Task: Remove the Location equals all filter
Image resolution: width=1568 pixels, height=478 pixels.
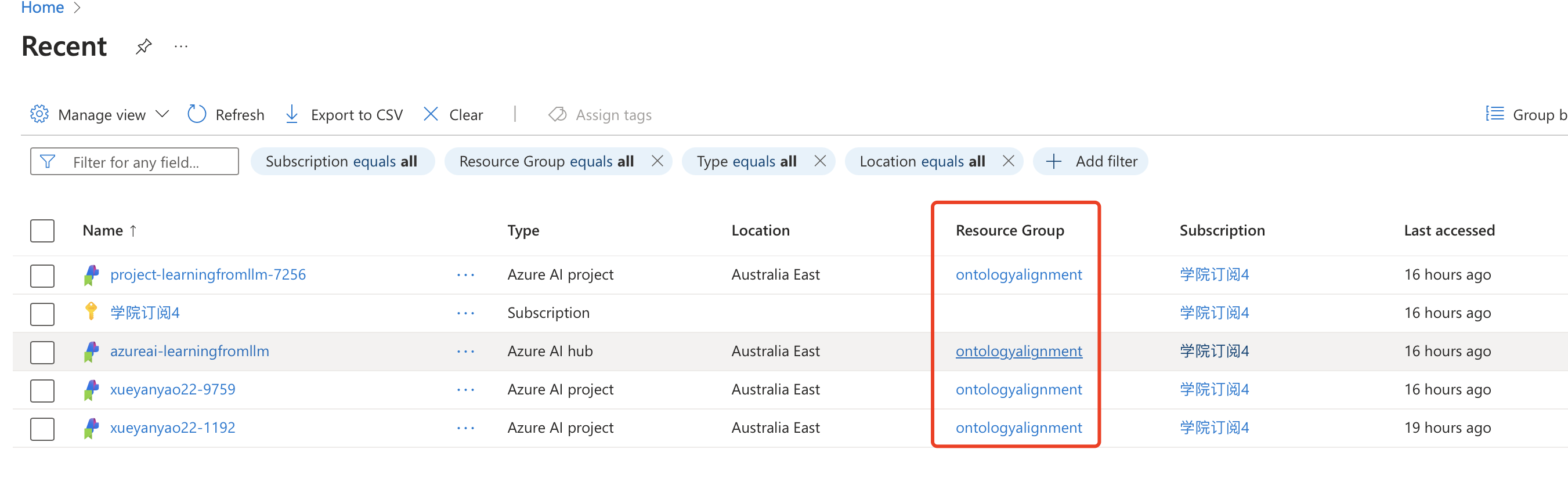Action: (x=1008, y=161)
